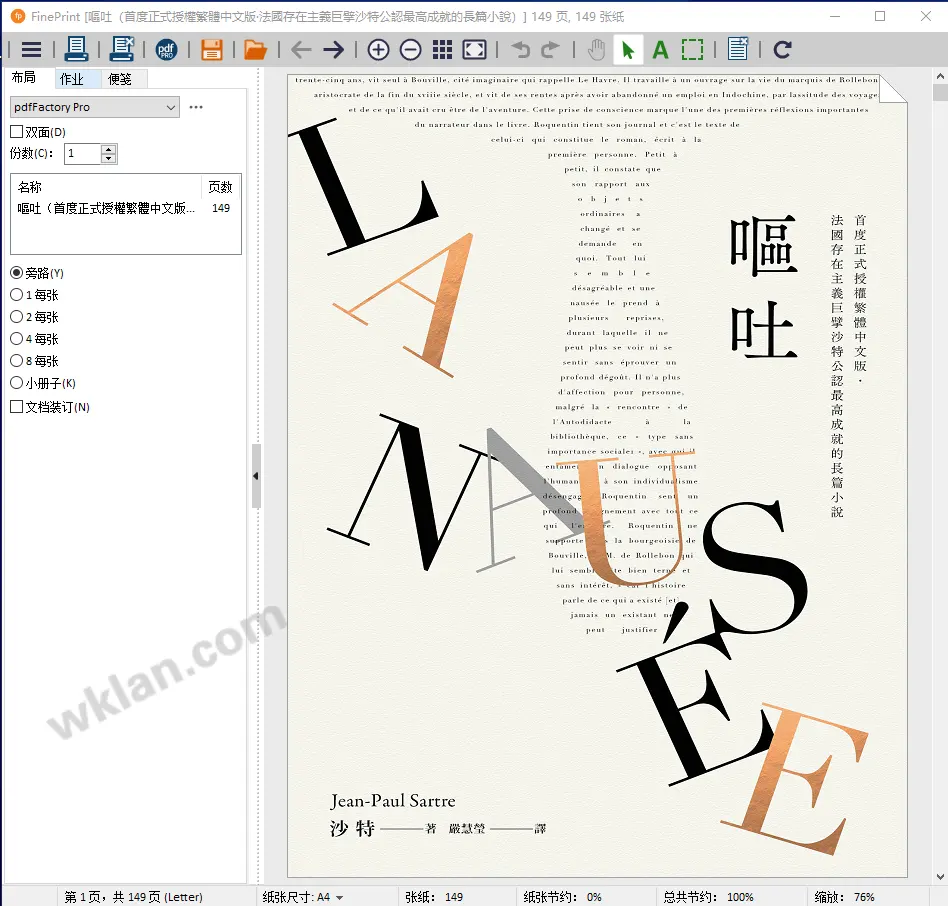Select the 8 每张 radio option

[17, 361]
